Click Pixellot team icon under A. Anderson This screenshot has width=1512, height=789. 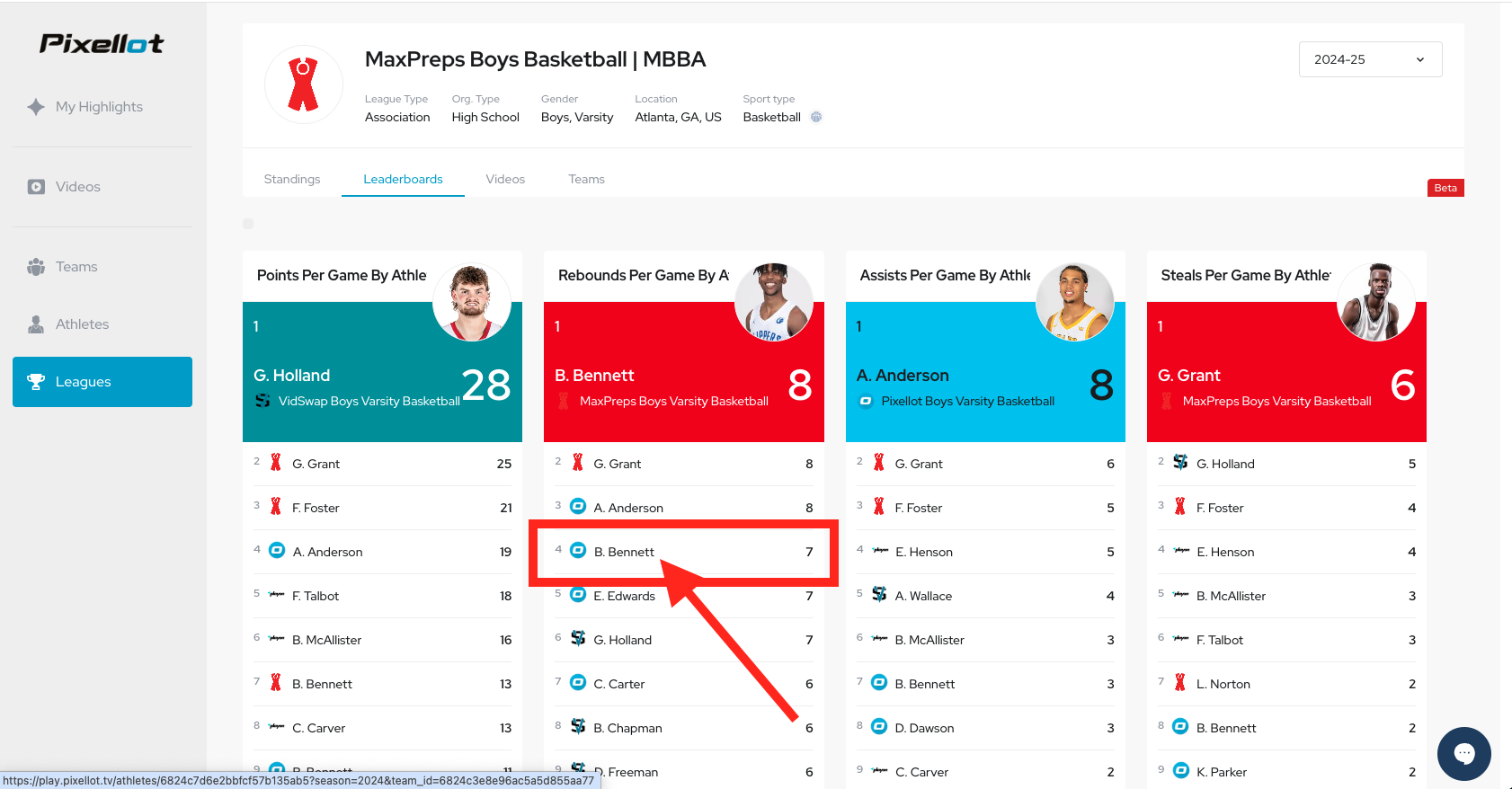[x=866, y=401]
